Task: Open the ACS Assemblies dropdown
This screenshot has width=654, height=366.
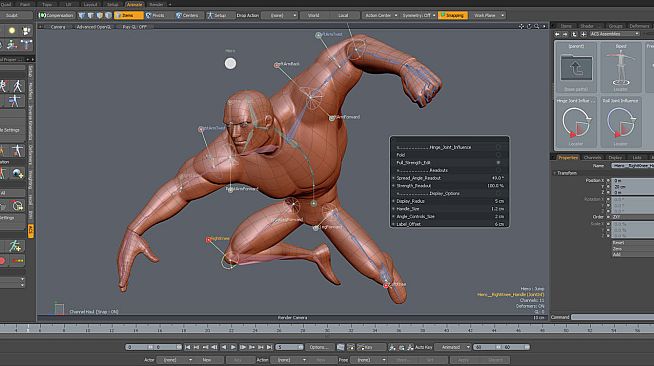Action: click(x=614, y=34)
